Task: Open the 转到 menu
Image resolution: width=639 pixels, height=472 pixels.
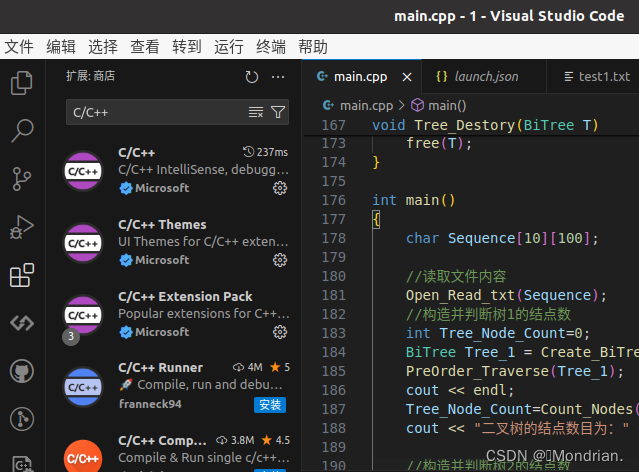Action: [187, 46]
